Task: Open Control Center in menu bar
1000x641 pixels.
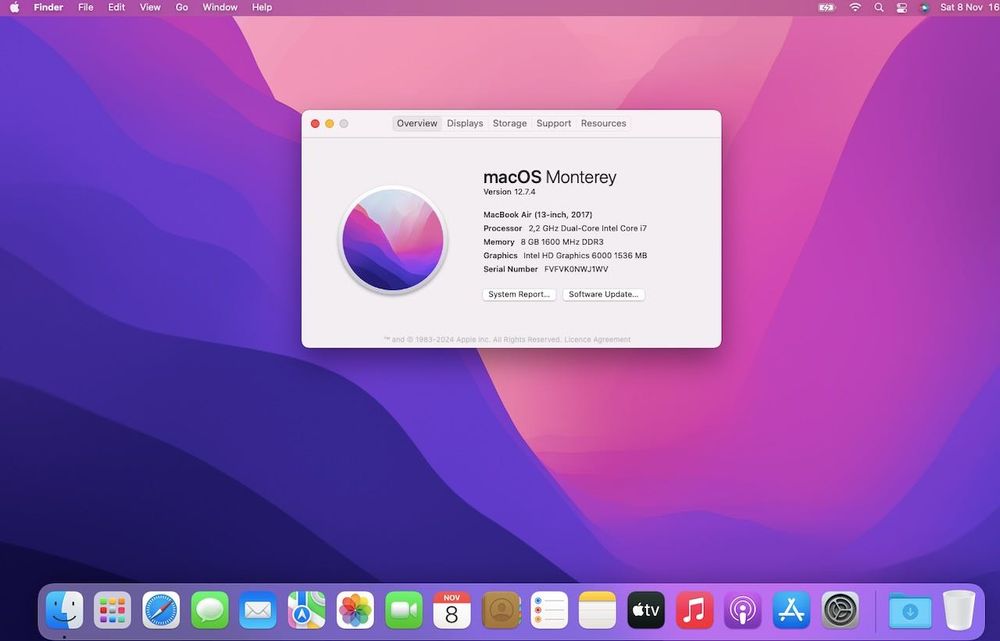Action: coord(902,8)
